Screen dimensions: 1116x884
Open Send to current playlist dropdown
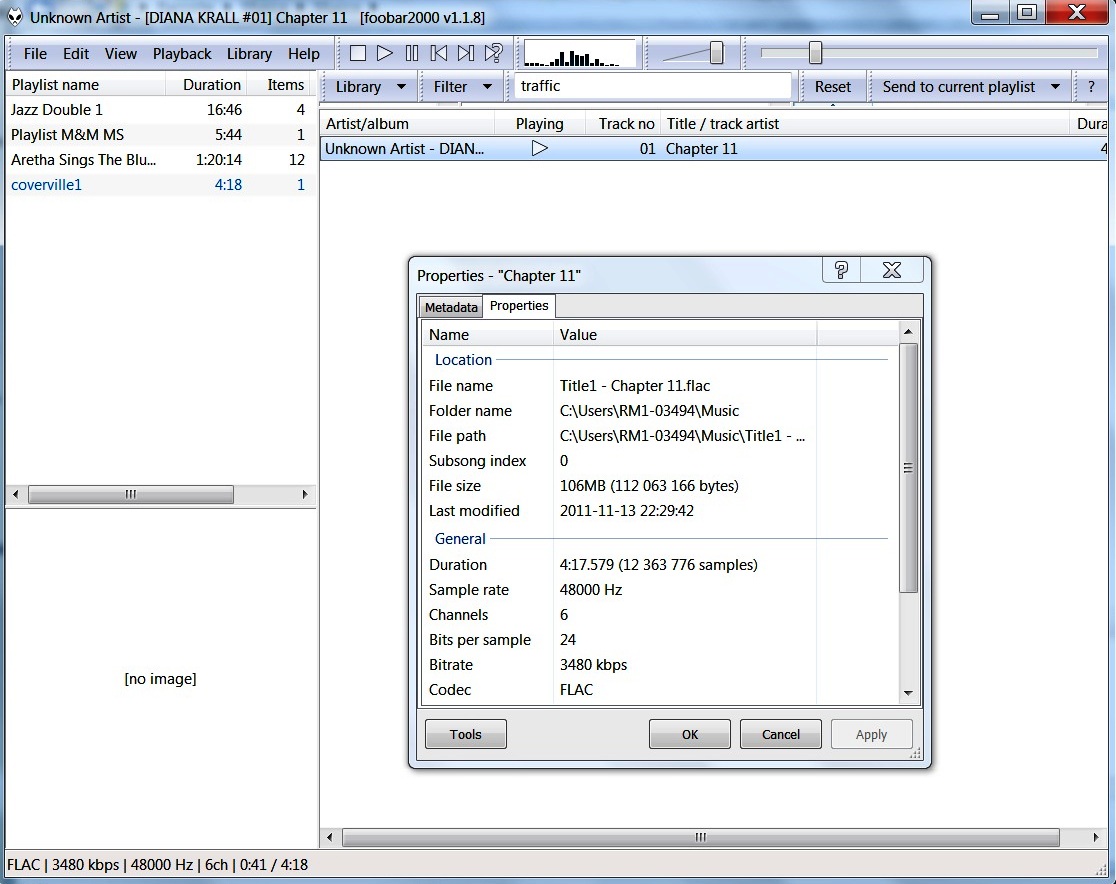[971, 87]
